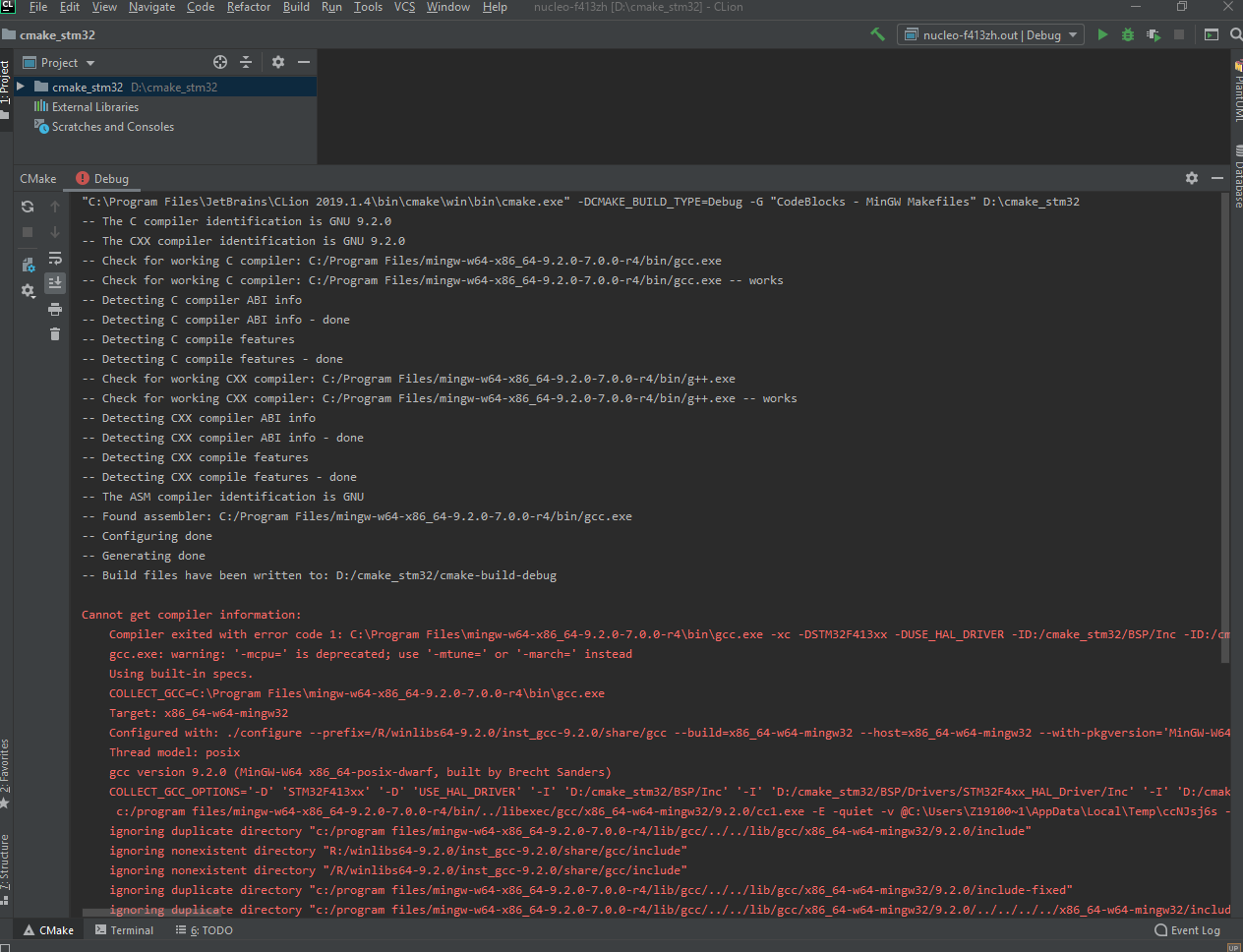
Task: Open the Database side panel
Action: pyautogui.click(x=1237, y=177)
